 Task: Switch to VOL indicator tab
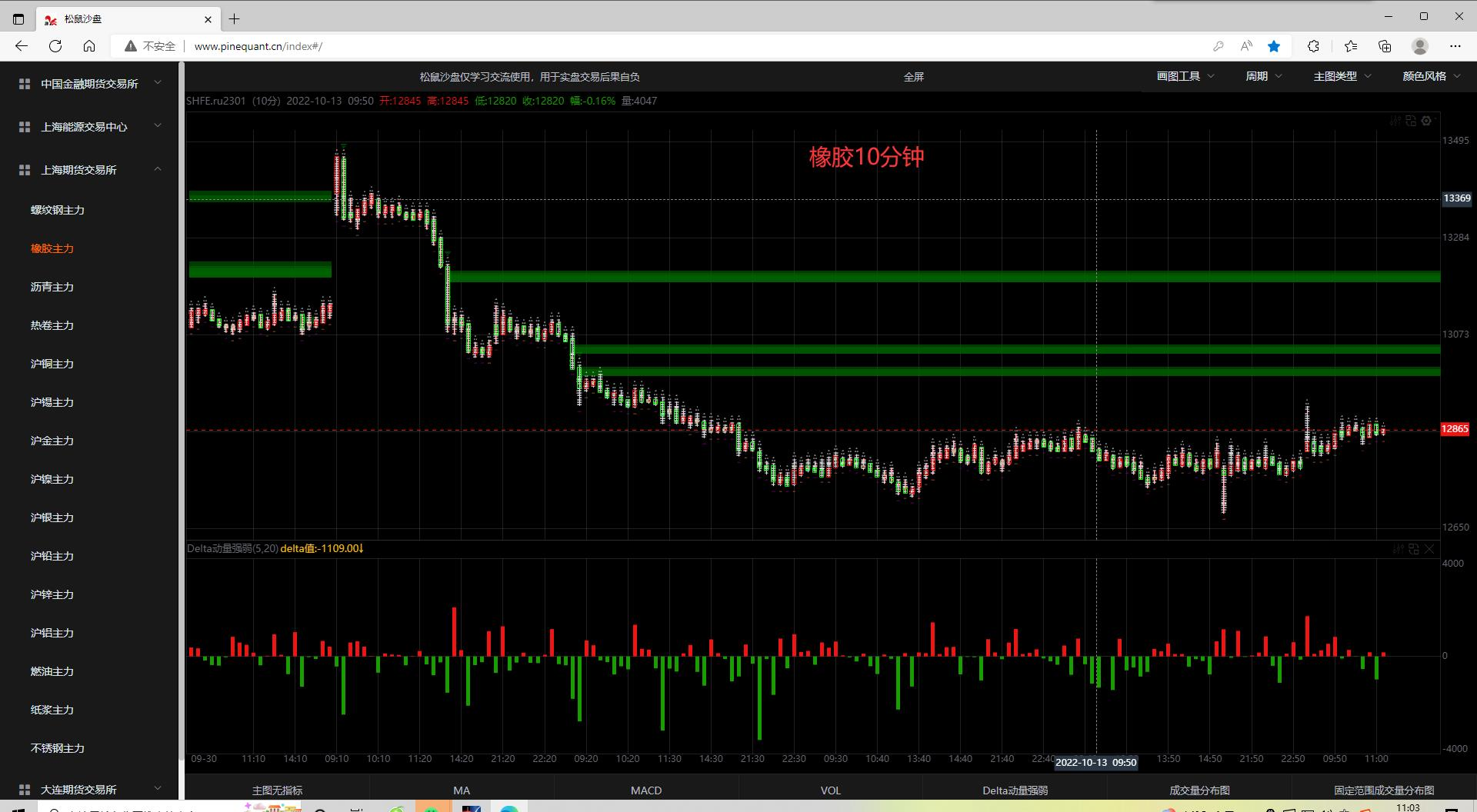pos(831,790)
